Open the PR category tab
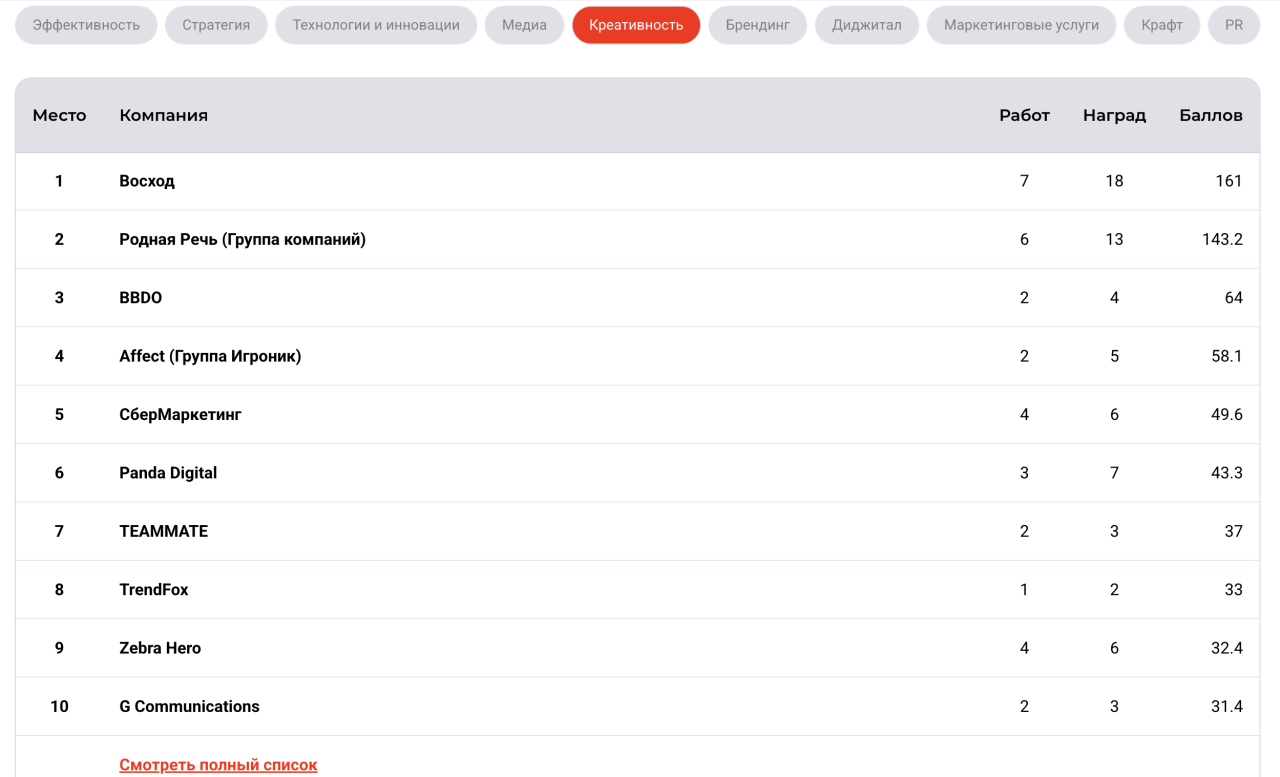 pyautogui.click(x=1234, y=25)
